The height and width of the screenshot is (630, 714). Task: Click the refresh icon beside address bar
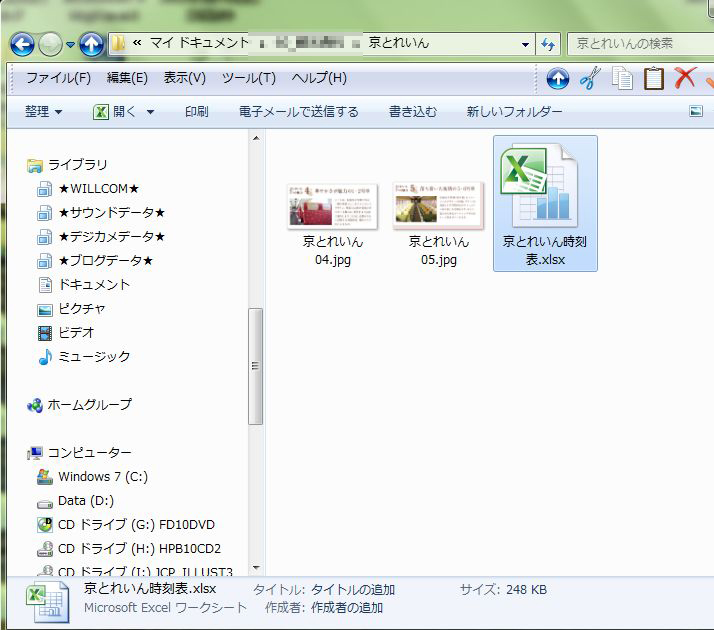[548, 44]
